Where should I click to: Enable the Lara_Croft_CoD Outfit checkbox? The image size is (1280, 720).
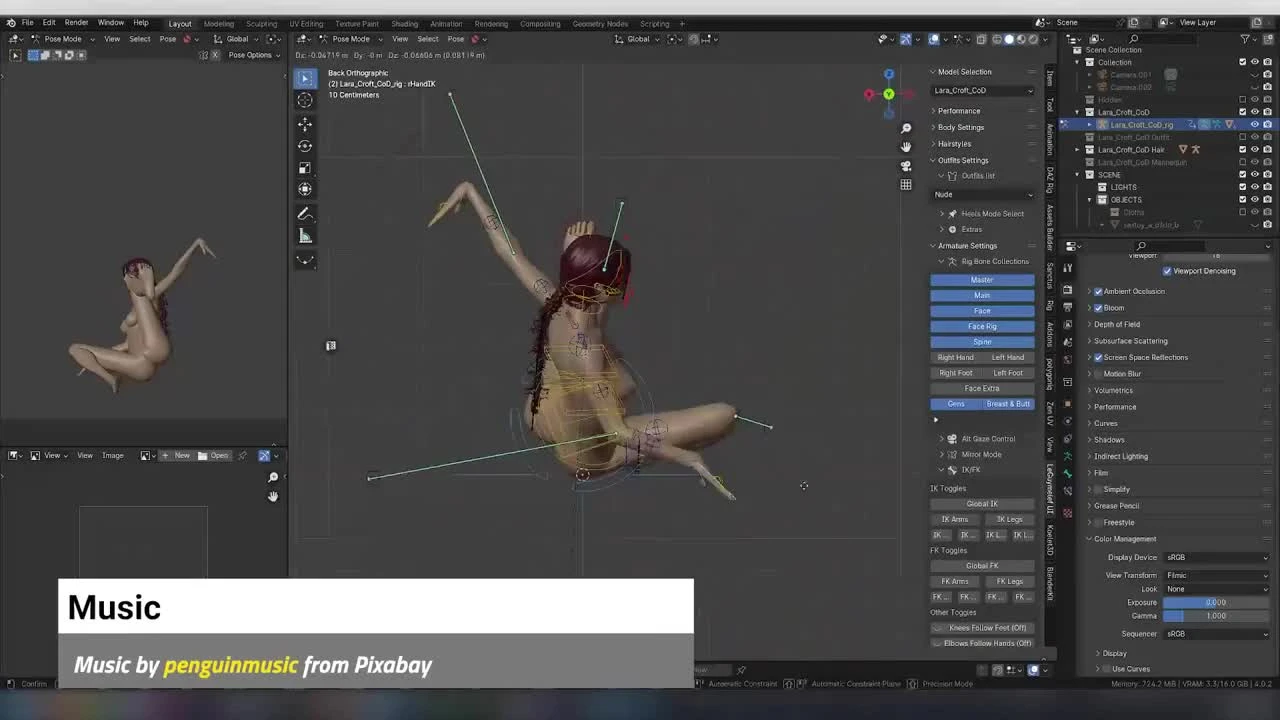point(1242,137)
